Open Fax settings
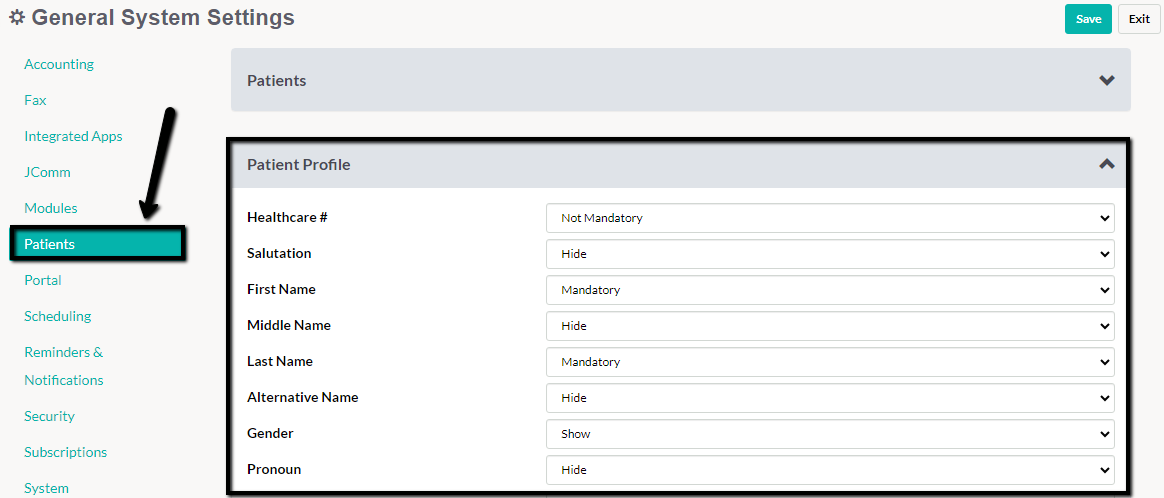The width and height of the screenshot is (1164, 498). point(35,100)
